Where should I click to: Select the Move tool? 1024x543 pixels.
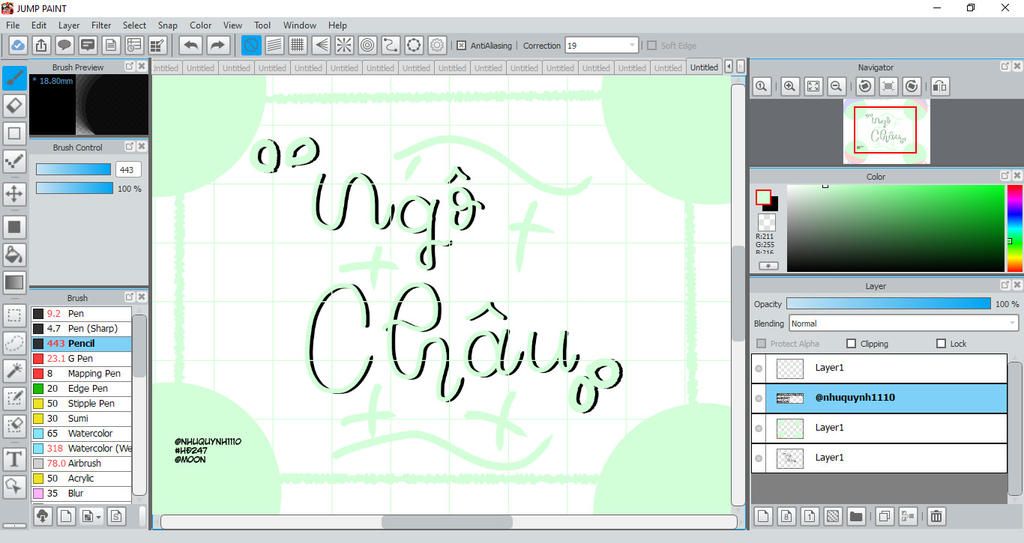tap(14, 193)
